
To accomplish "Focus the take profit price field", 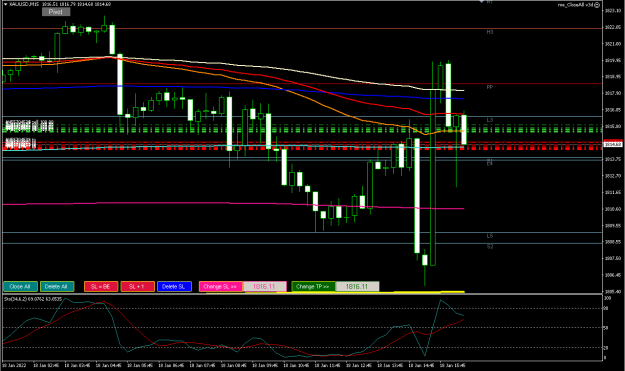I will coord(357,287).
